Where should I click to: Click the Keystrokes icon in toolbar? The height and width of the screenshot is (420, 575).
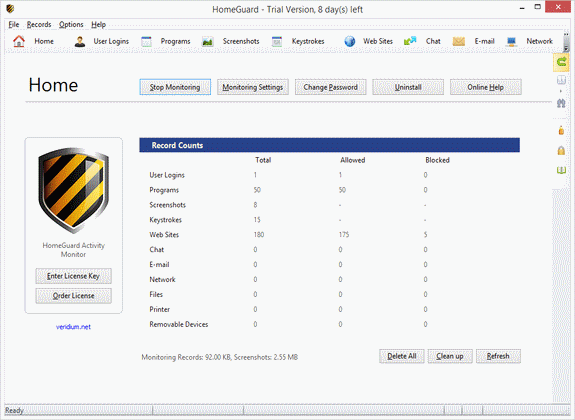click(x=277, y=41)
